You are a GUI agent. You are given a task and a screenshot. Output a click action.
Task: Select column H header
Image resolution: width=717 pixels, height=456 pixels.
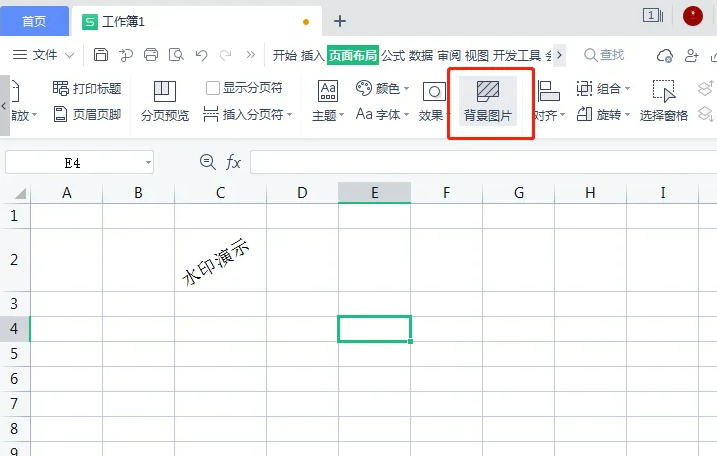coord(590,193)
